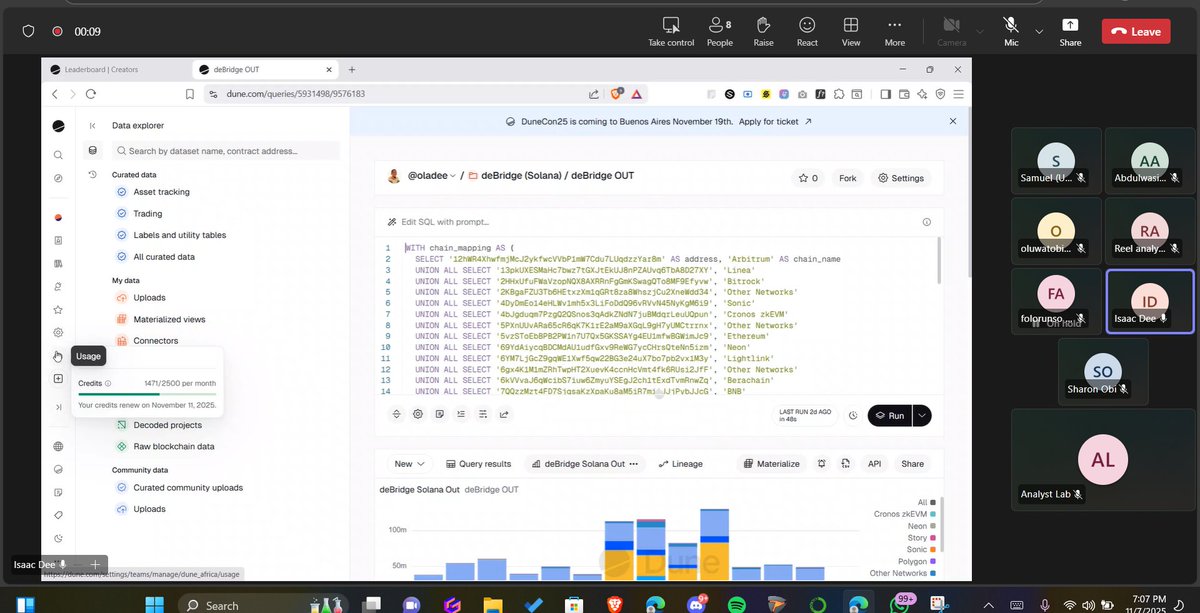The image size is (1200, 613).
Task: Click the Share button above the chart
Action: point(912,464)
